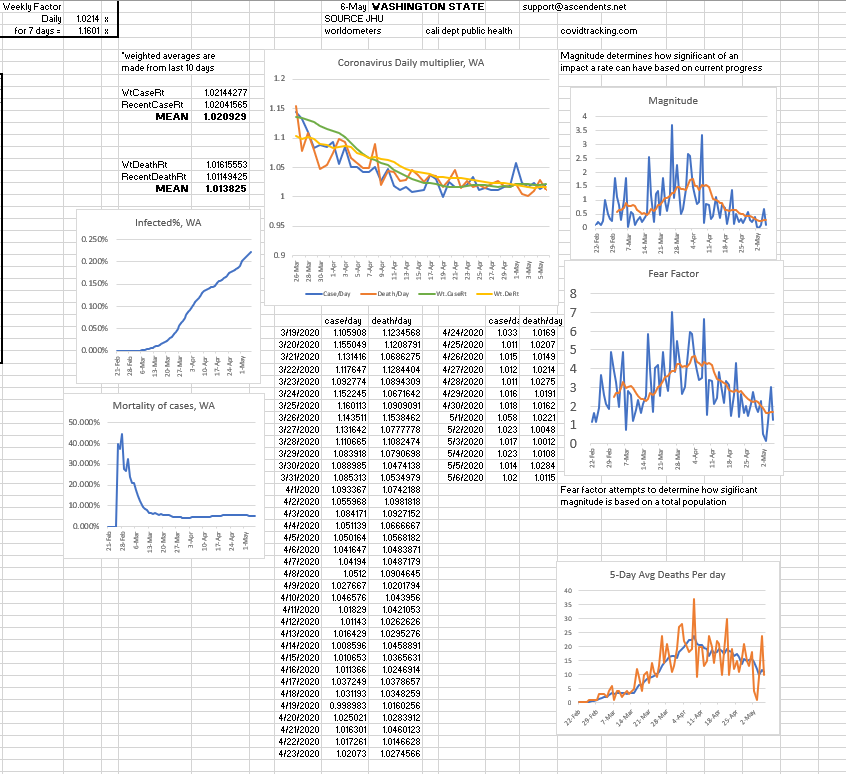Screen dimensions: 846x774
Task: Select the WASHINGTON STATE title cell
Action: (412, 6)
